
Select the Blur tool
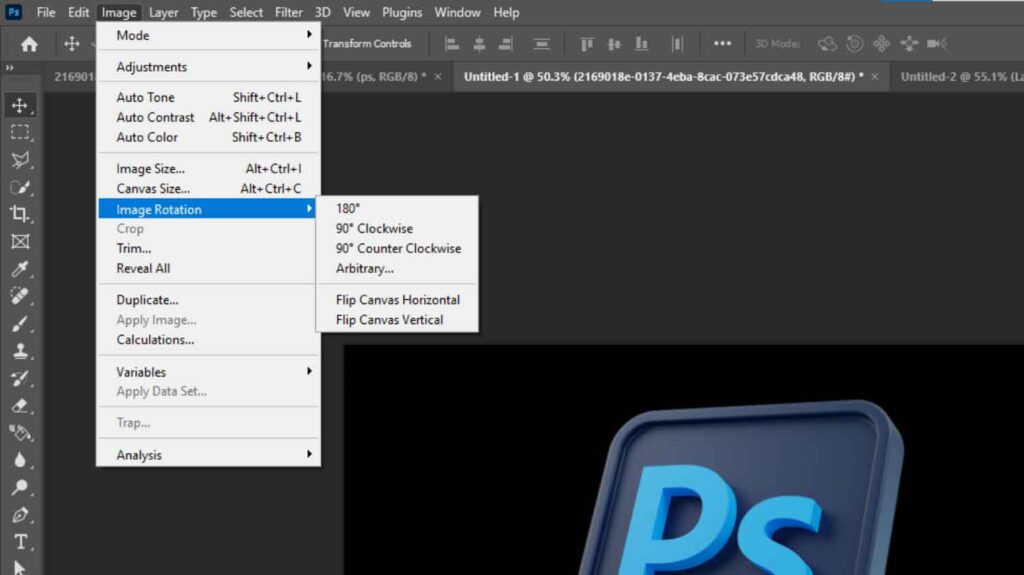tap(20, 460)
